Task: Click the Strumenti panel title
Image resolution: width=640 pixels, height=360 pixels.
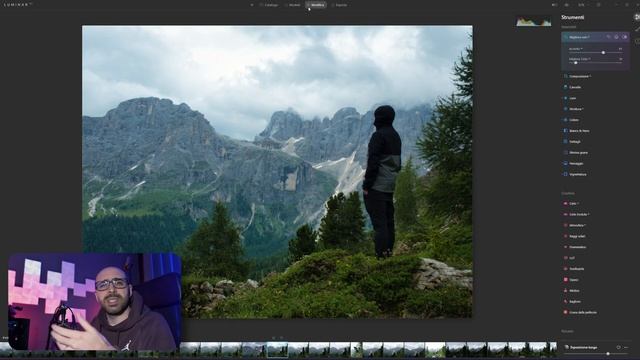Action: (572, 17)
